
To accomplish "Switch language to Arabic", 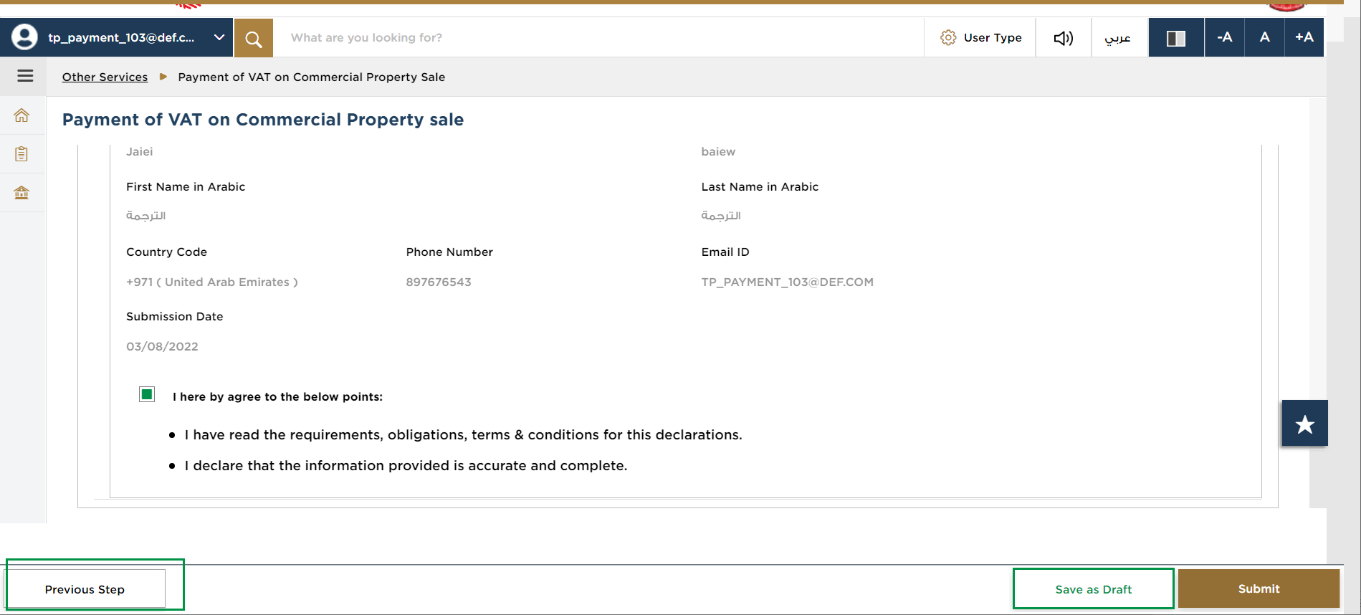I will 1117,38.
